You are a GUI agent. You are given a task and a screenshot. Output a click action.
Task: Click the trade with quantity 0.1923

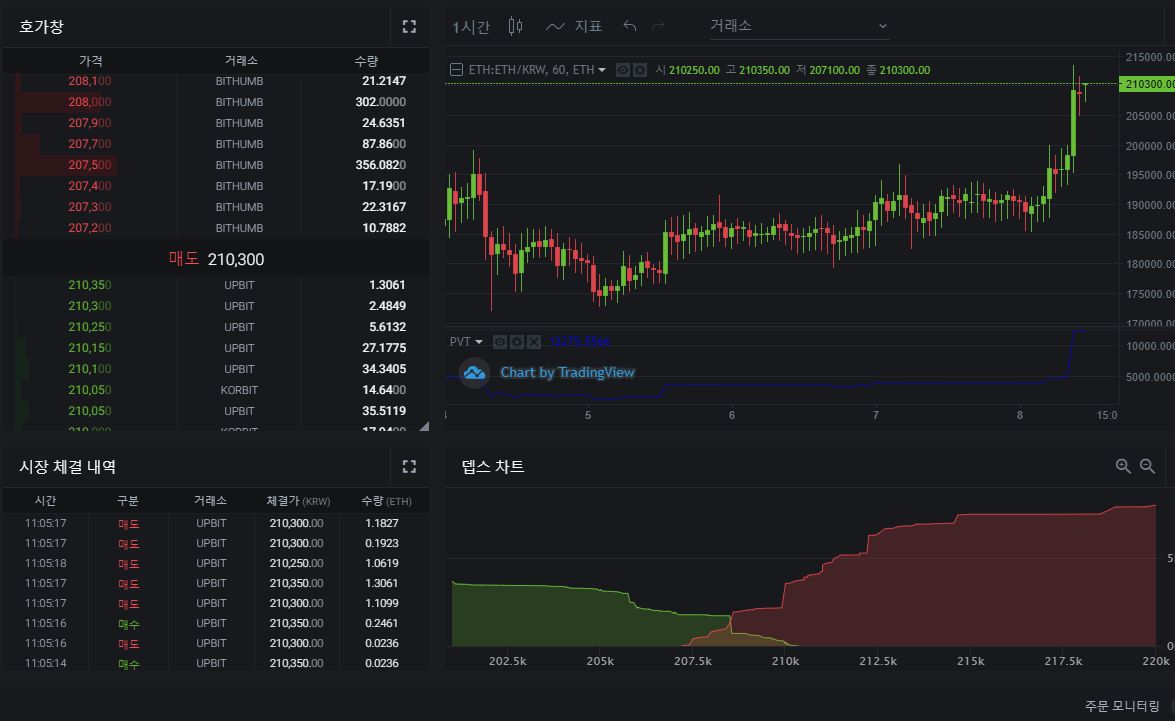point(216,543)
